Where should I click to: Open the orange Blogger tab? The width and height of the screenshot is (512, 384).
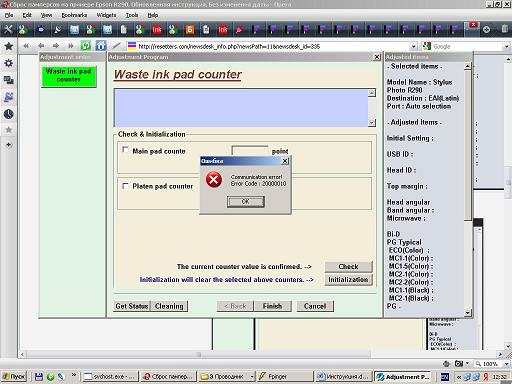coord(189,30)
